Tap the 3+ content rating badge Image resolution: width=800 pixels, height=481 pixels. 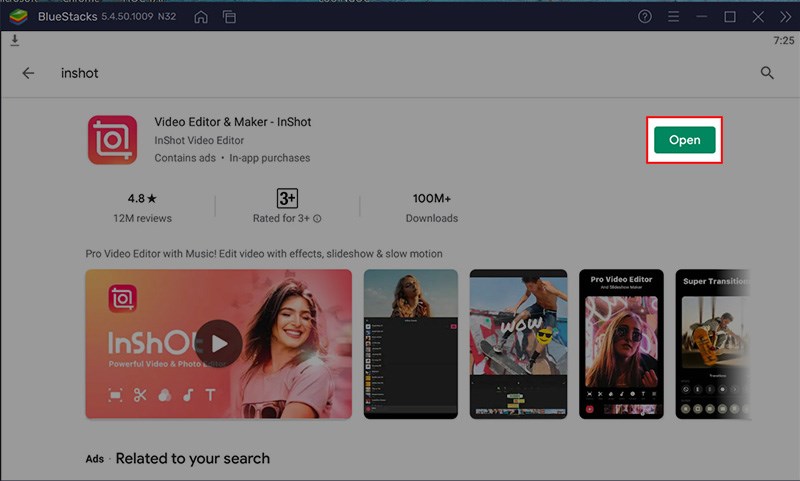[287, 198]
